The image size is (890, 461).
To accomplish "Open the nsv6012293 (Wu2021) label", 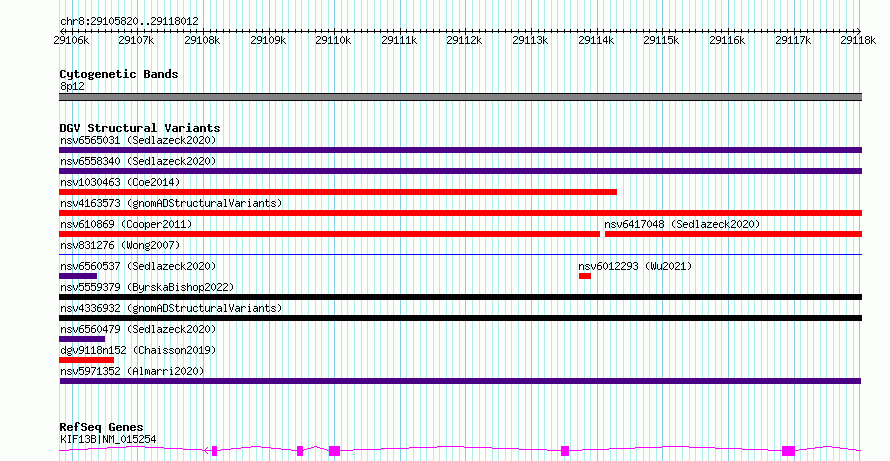I will tap(635, 266).
